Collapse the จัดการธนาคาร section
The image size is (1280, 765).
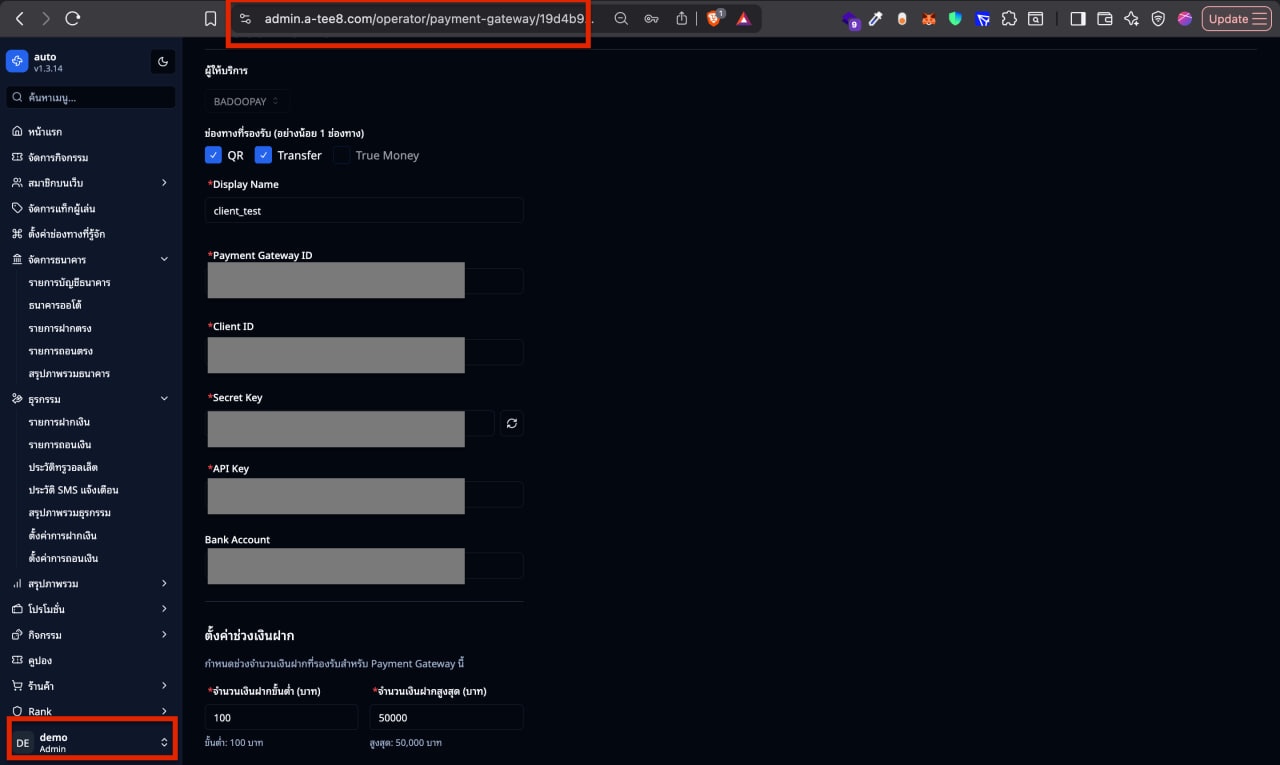pyautogui.click(x=91, y=258)
